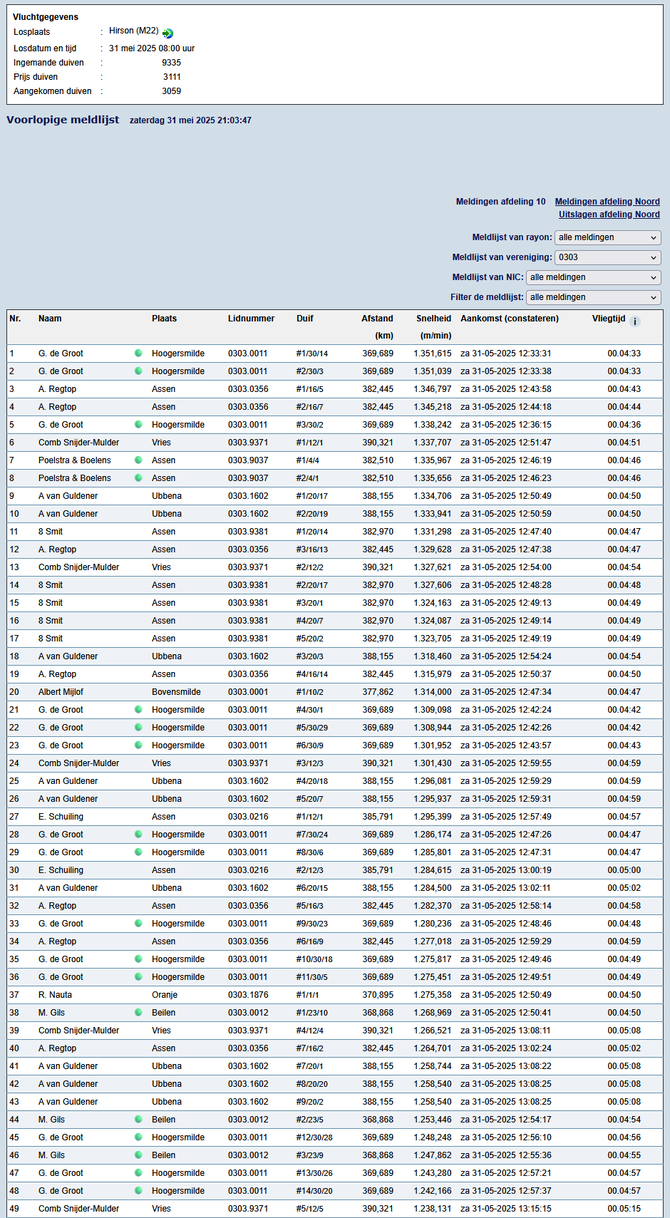The image size is (670, 1218).
Task: Click green dot in row 46 M. Gils
Action: click(x=138, y=1155)
